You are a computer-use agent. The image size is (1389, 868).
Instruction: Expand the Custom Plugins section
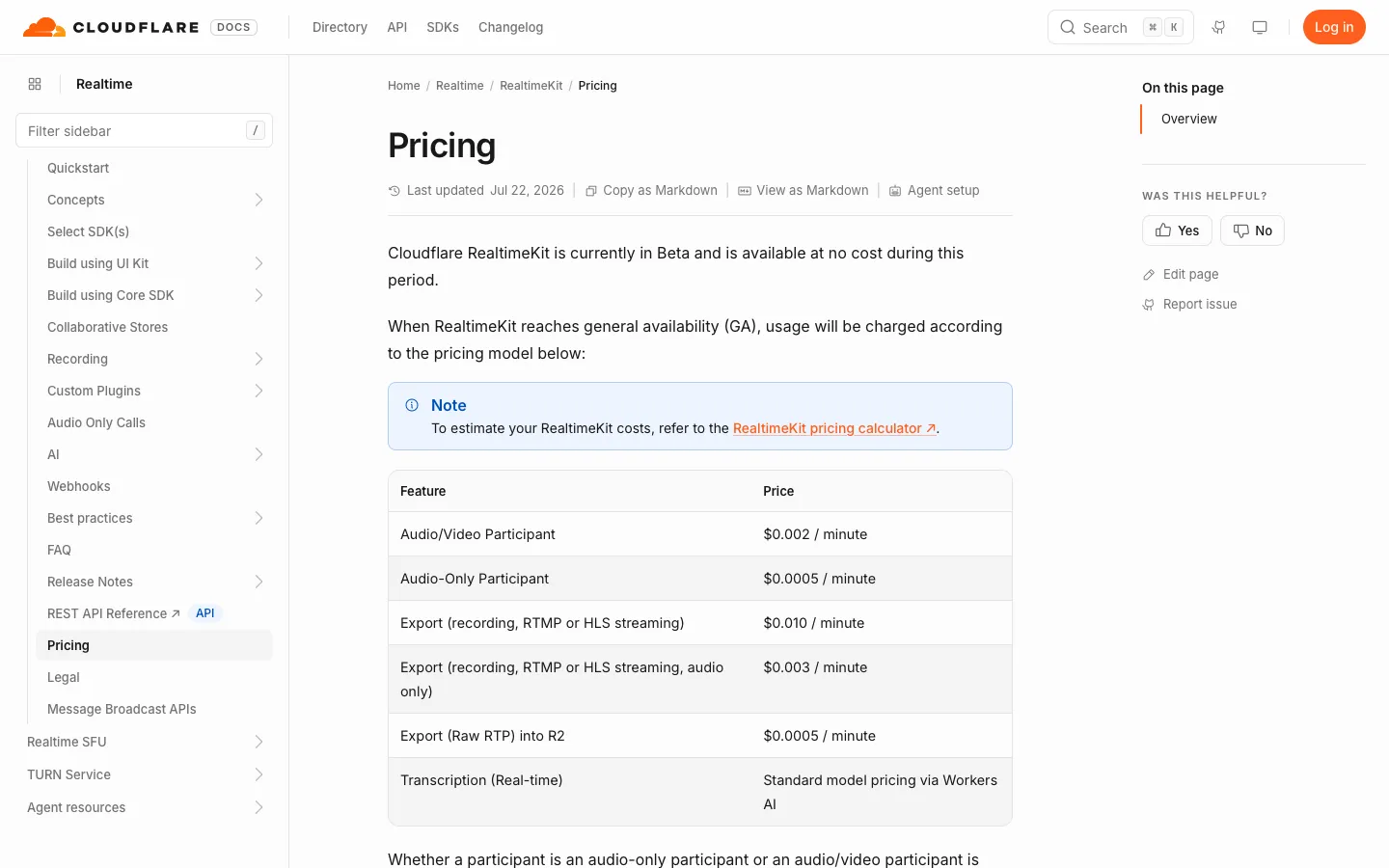coord(259,391)
